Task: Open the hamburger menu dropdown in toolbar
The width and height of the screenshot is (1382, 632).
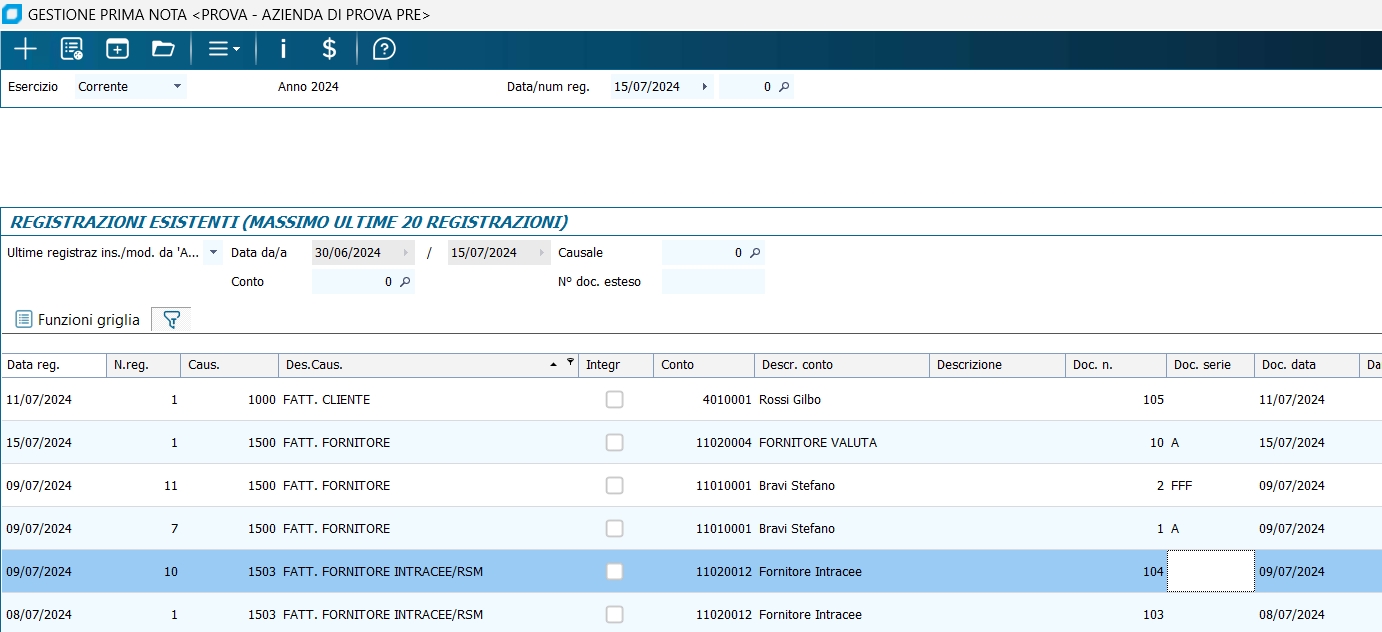Action: tap(223, 49)
